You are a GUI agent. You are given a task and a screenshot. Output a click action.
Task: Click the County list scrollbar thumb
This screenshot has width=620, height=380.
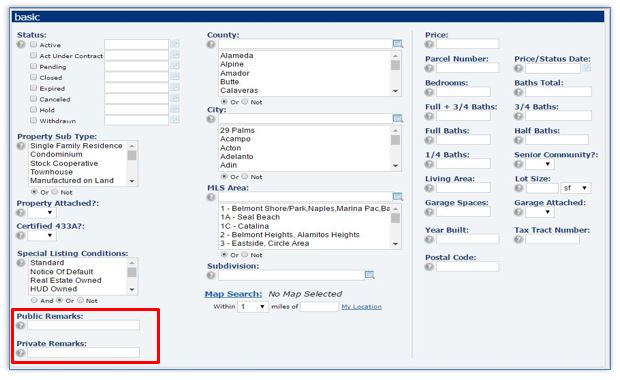click(395, 65)
